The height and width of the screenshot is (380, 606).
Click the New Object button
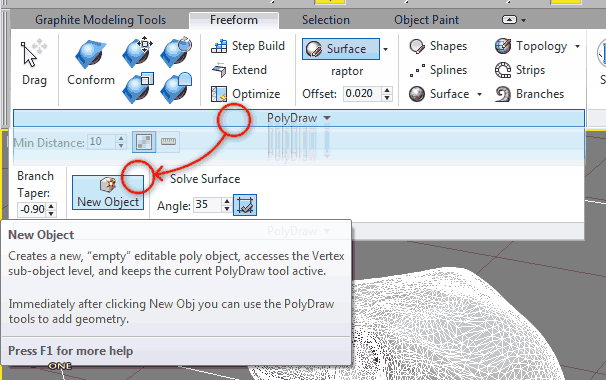click(108, 193)
